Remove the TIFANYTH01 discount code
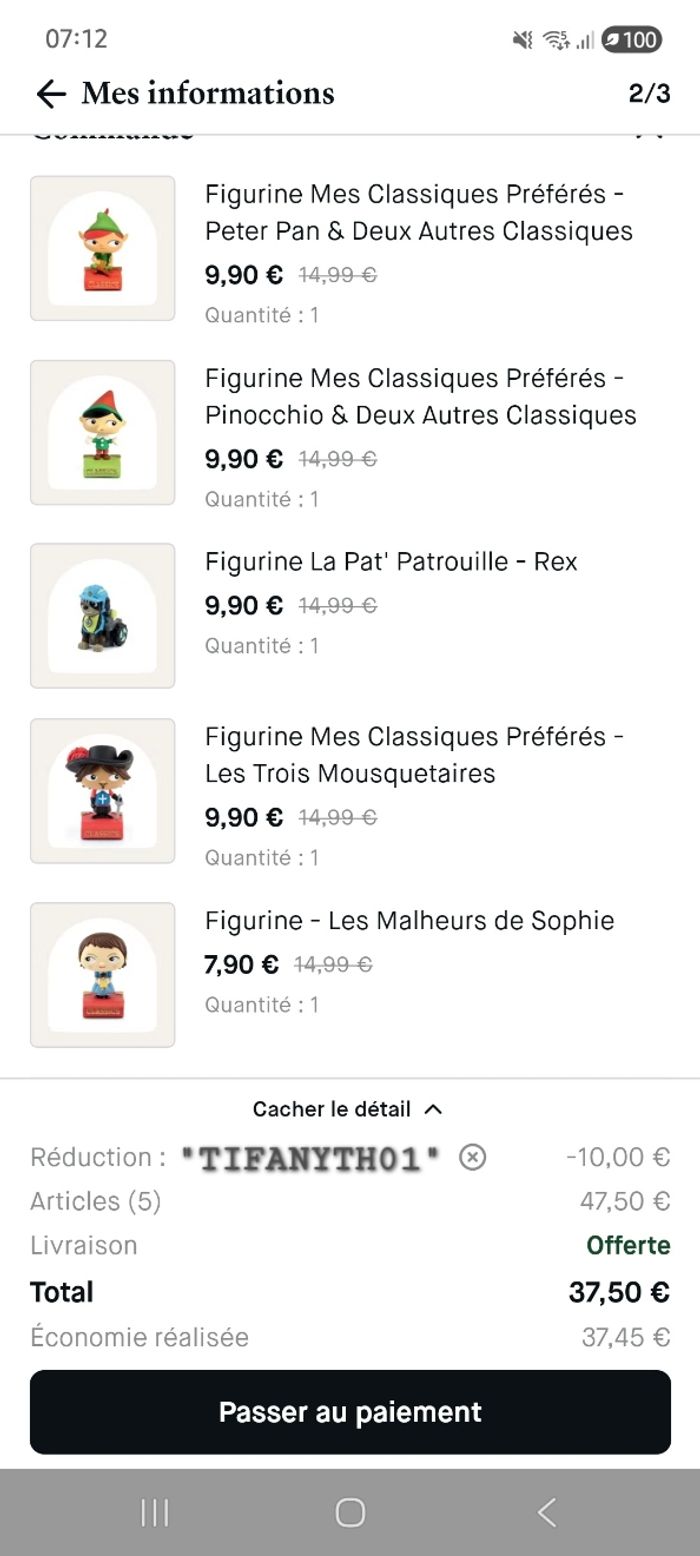Screen dimensions: 700x1556 tap(472, 1157)
